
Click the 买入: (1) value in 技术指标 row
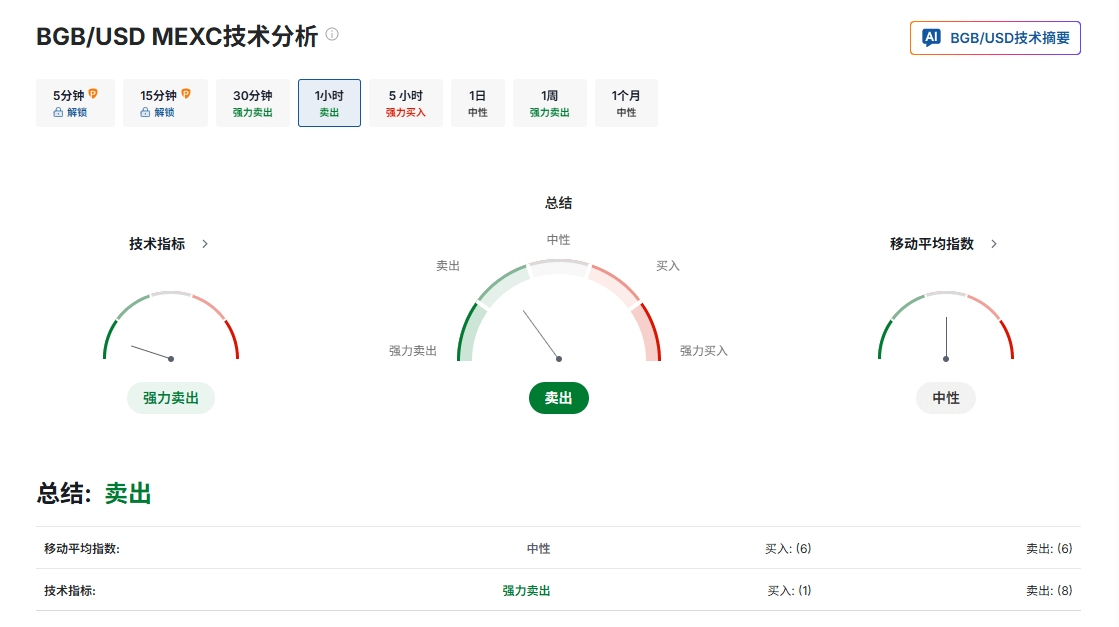coord(789,591)
